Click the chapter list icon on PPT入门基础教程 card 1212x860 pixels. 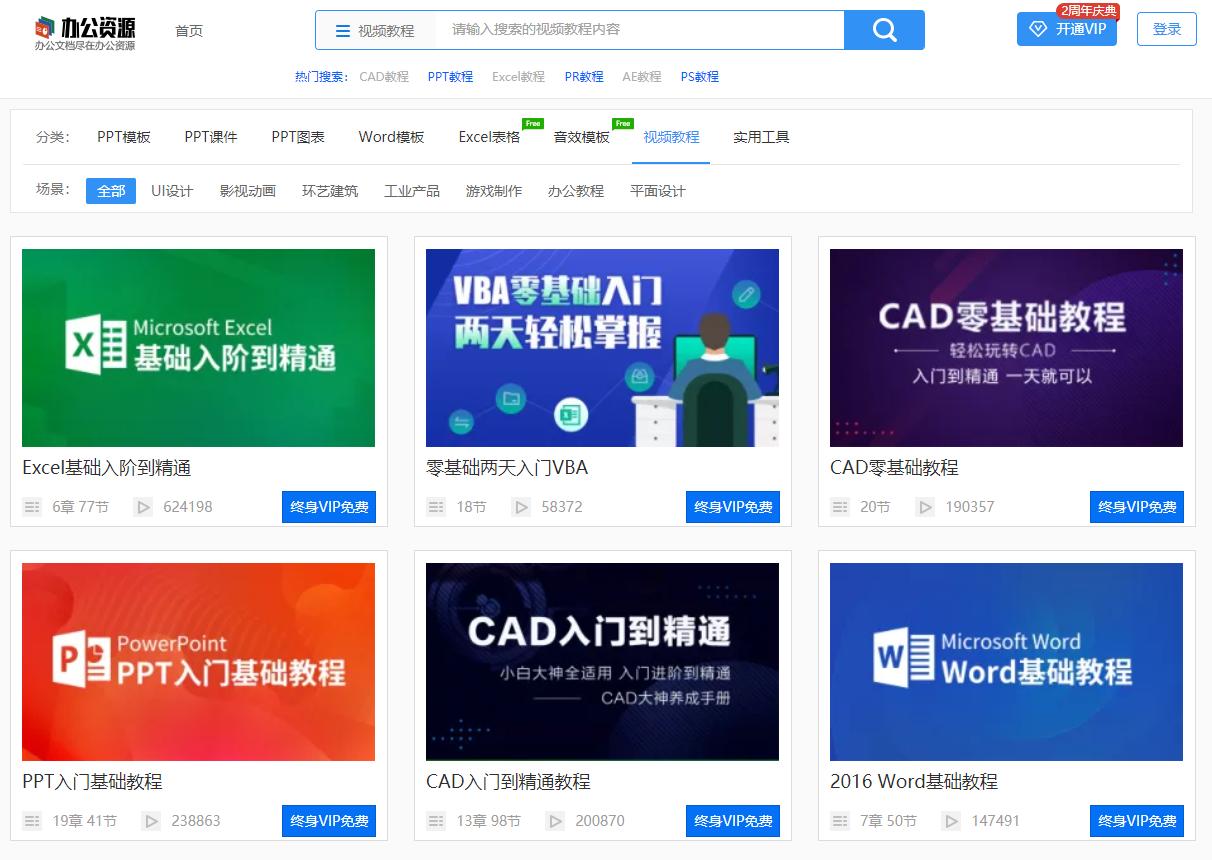[31, 821]
